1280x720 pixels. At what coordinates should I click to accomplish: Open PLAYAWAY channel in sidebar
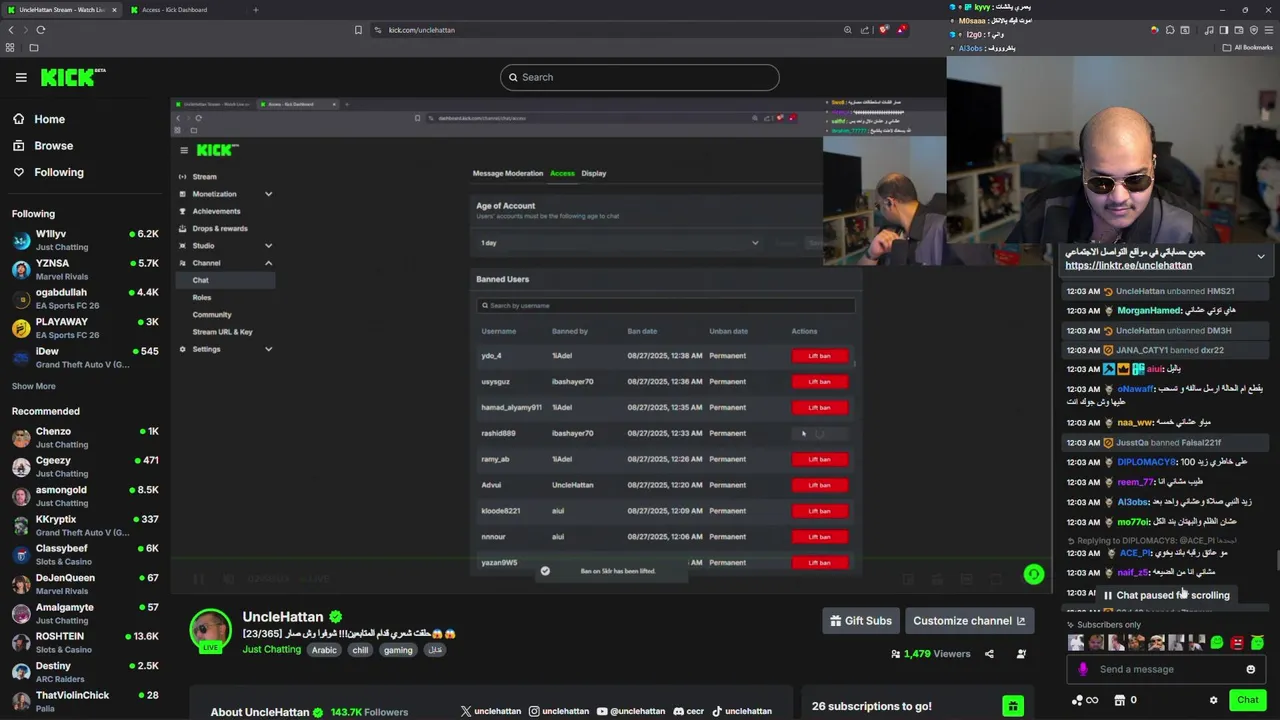click(85, 328)
